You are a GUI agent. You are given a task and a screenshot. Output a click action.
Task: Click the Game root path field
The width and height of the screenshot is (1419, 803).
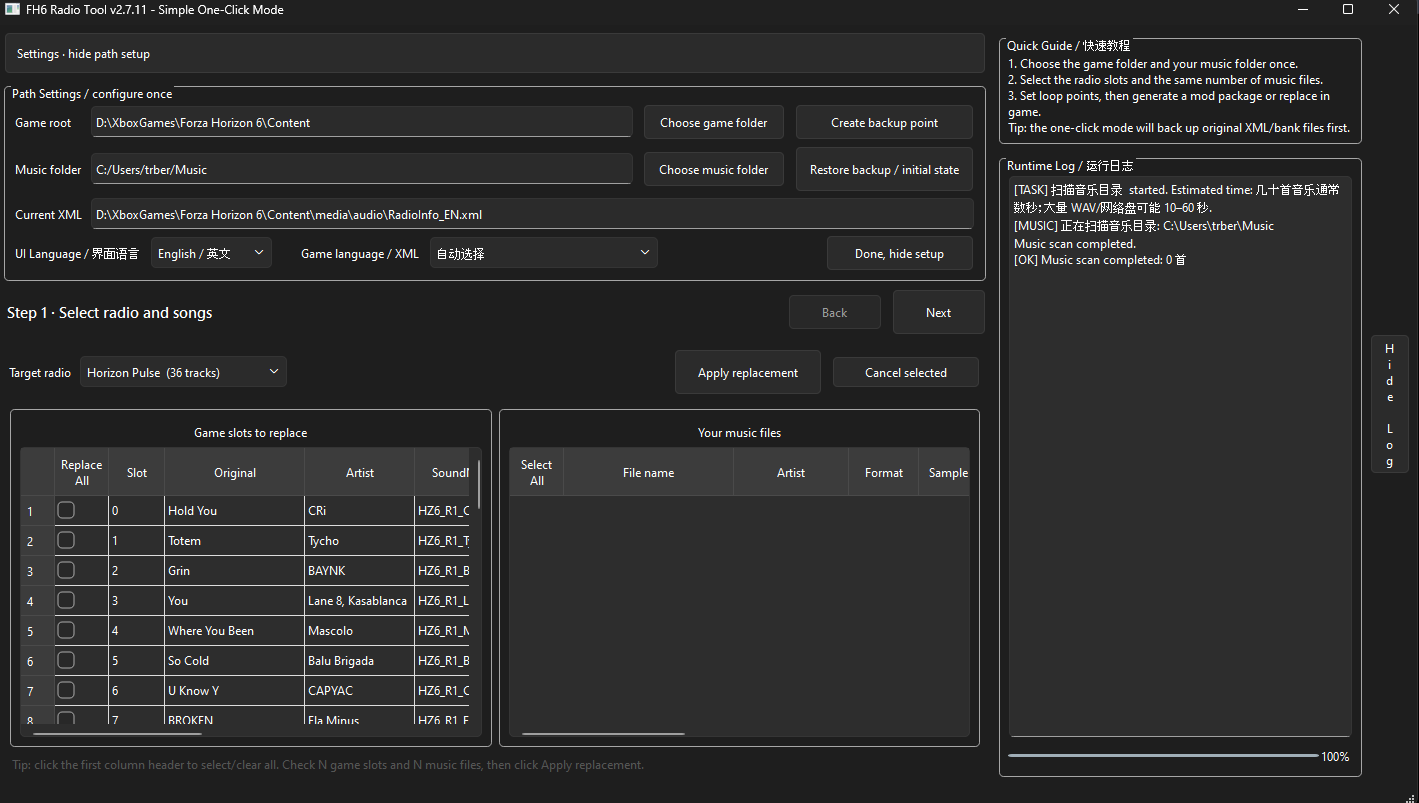[361, 122]
